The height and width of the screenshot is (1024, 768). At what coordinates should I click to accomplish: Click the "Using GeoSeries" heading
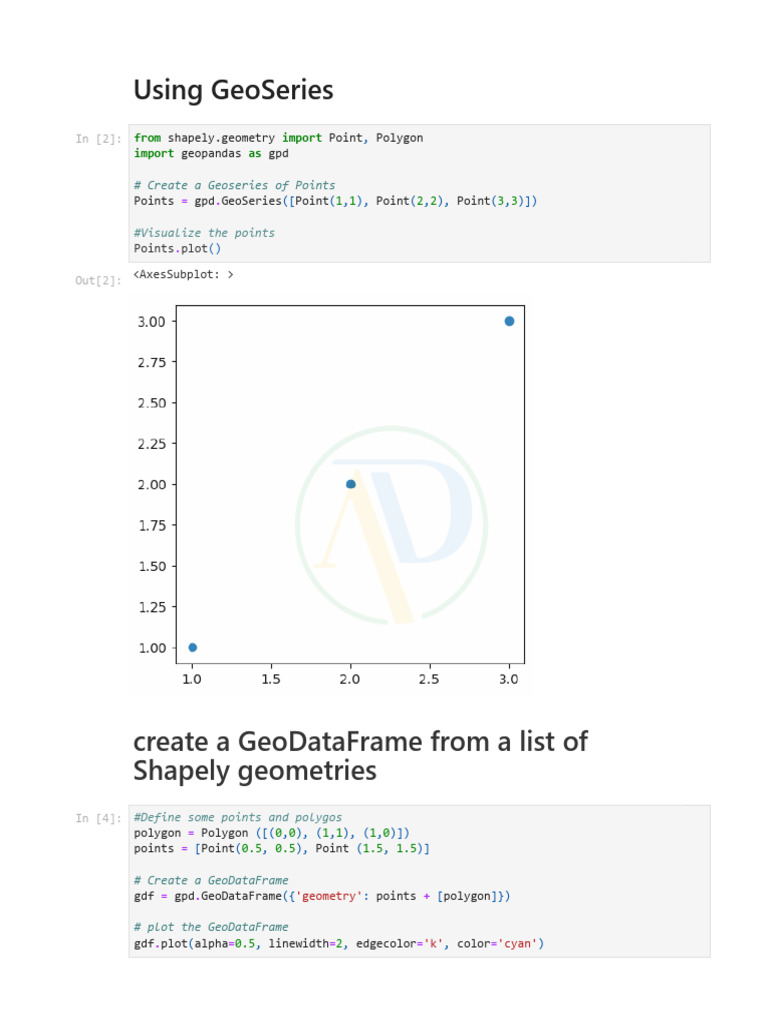pos(233,91)
